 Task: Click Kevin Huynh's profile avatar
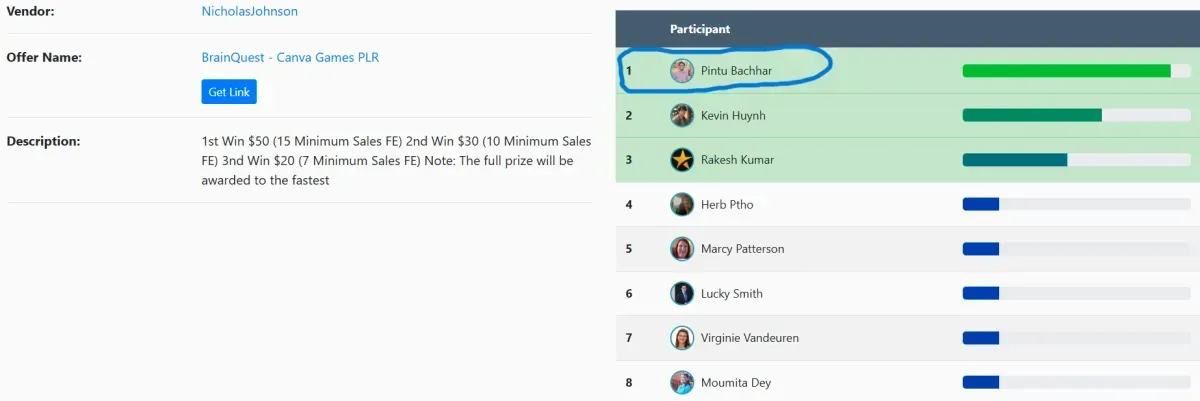point(682,116)
